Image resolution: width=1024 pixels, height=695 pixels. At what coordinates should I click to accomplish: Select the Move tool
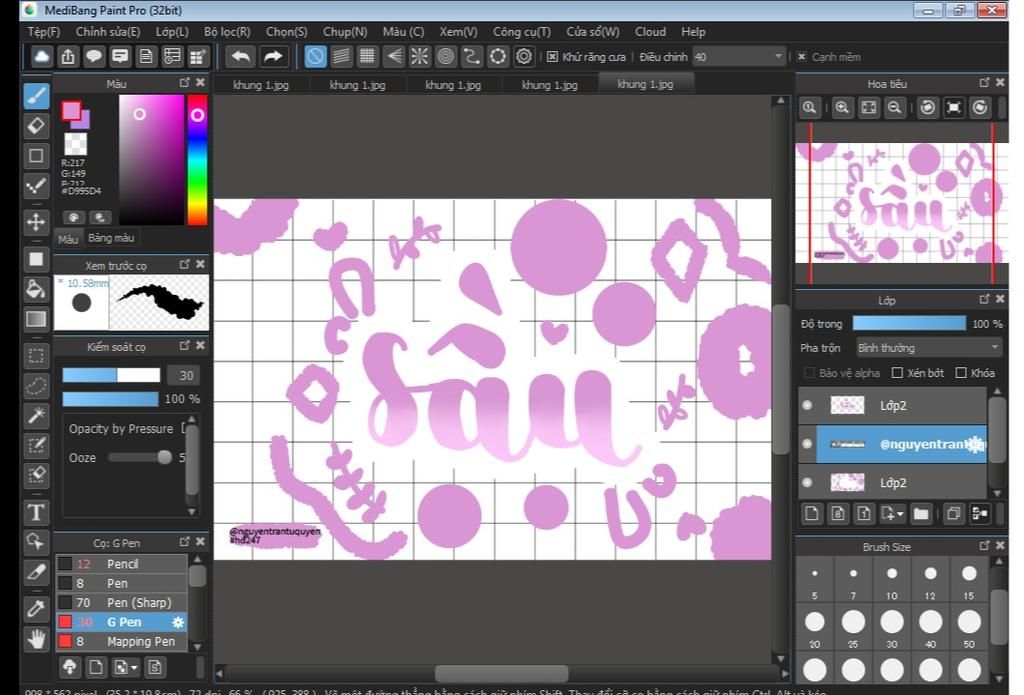[36, 222]
